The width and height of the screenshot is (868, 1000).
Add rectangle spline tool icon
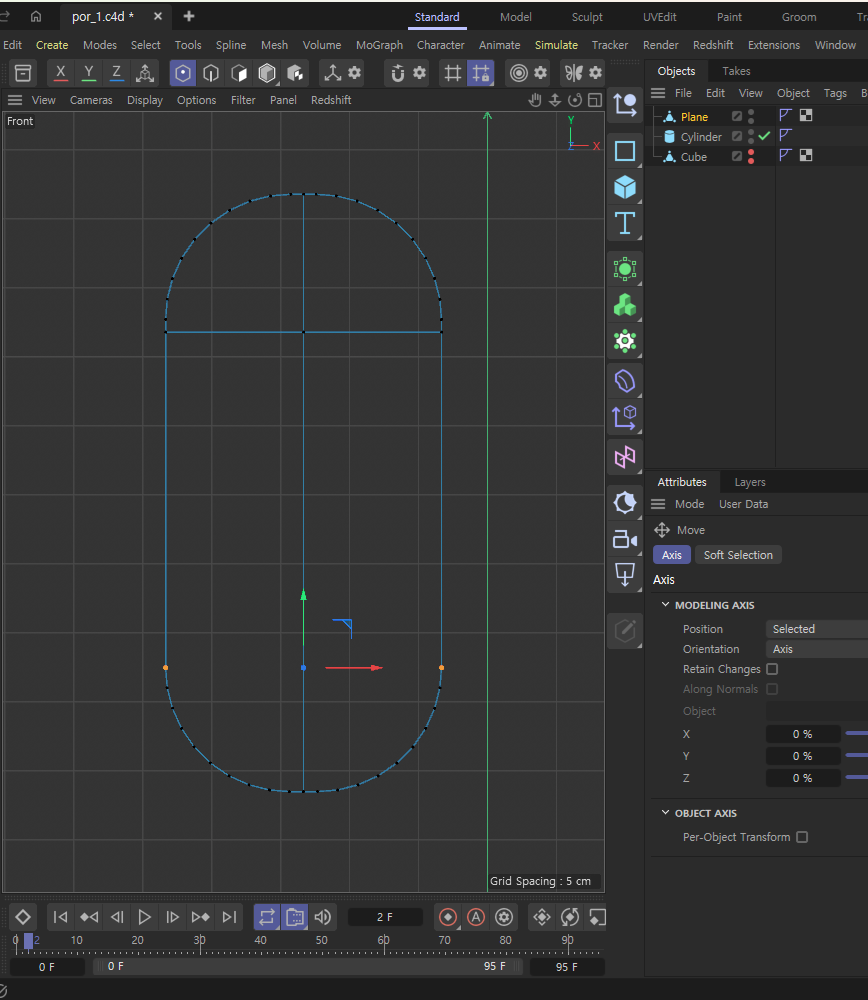click(x=625, y=151)
